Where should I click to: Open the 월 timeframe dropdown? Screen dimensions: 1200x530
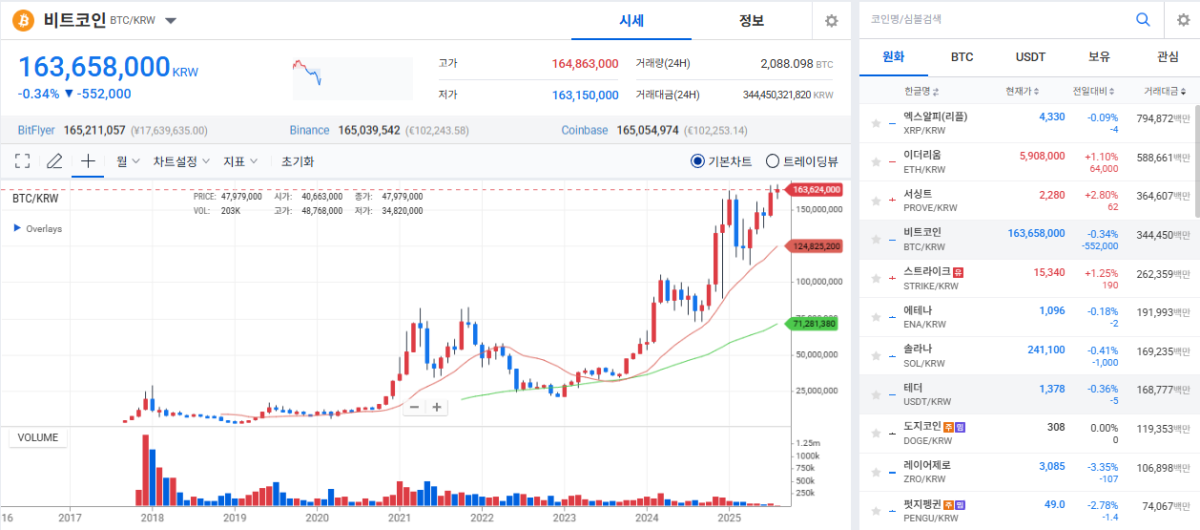click(x=127, y=161)
